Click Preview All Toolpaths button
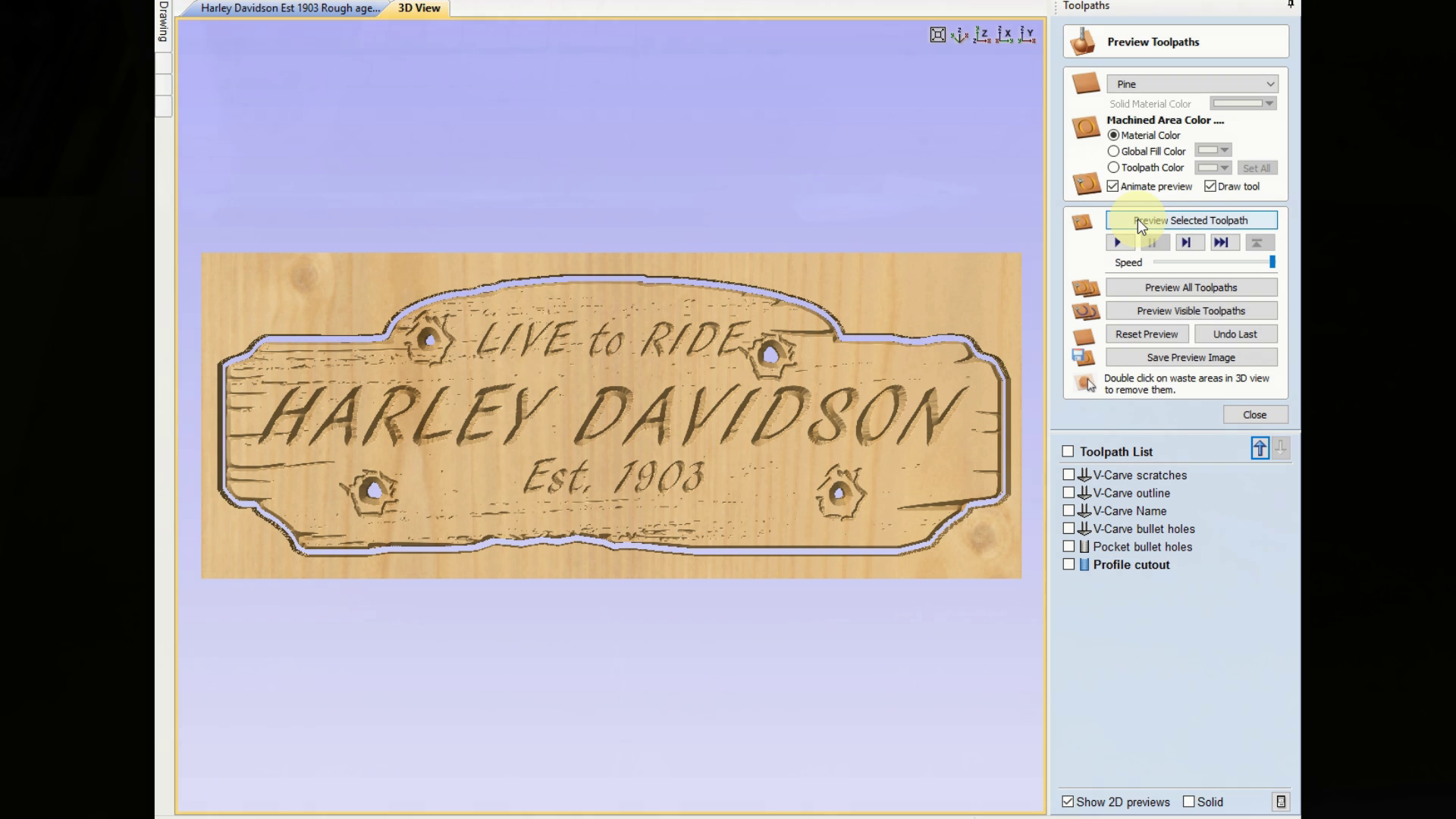 [x=1191, y=287]
